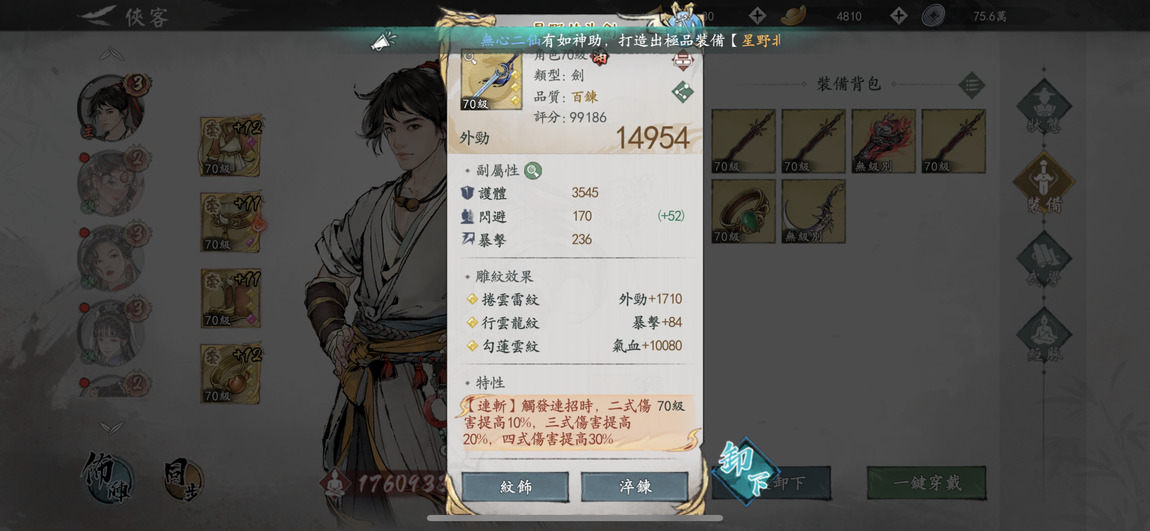The image size is (1150, 531).
Task: Tap the magnifier next to 副屬性
Action: pyautogui.click(x=533, y=171)
